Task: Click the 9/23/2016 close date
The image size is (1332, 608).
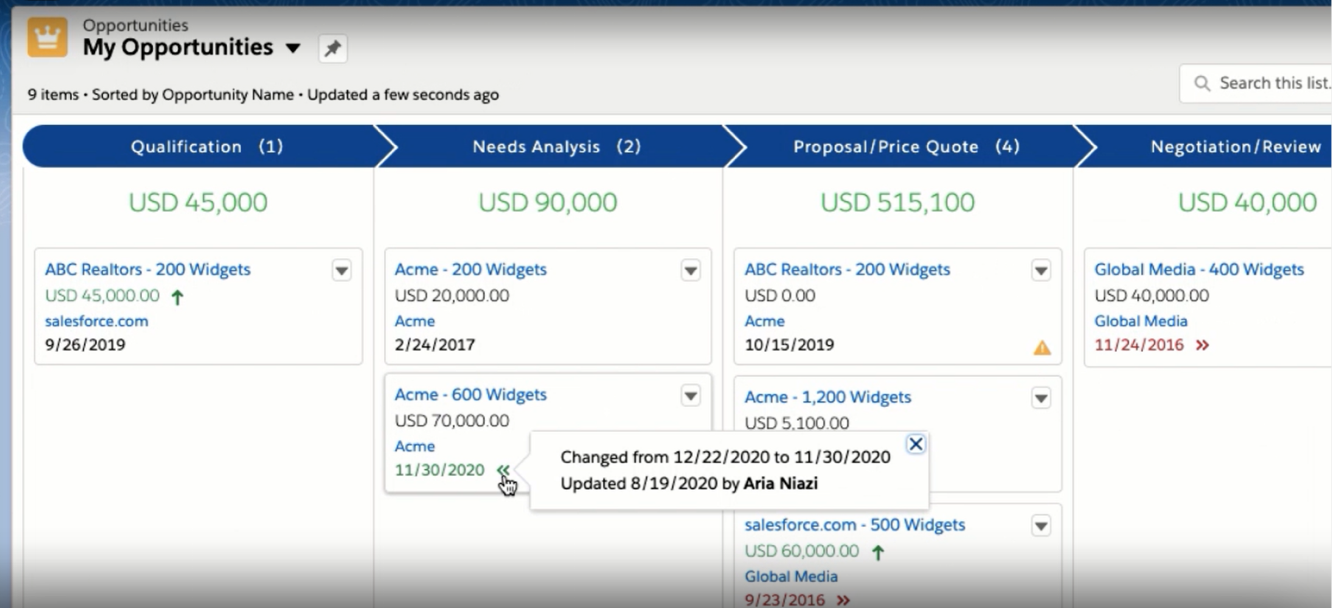Action: pos(785,601)
